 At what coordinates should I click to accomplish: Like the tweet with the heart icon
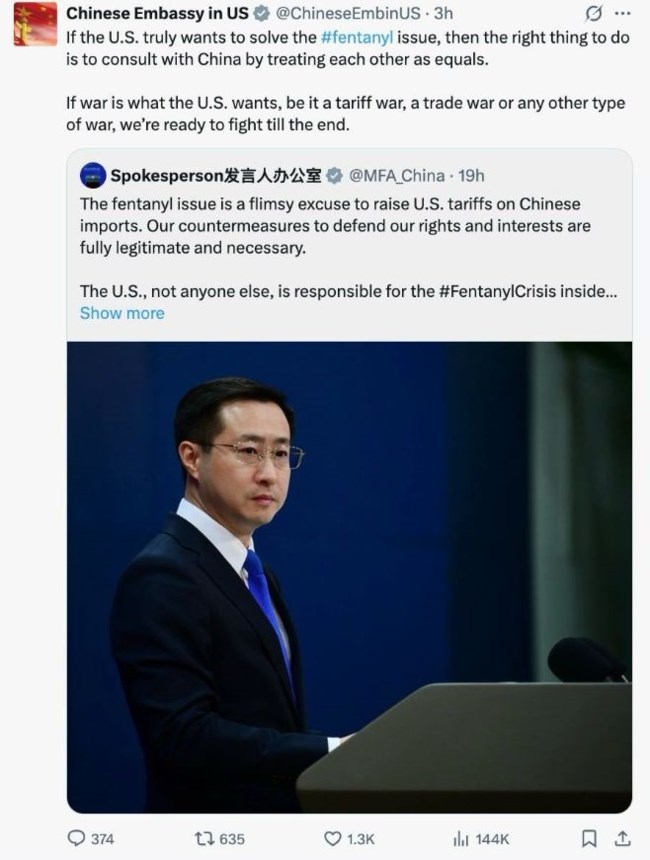point(332,838)
